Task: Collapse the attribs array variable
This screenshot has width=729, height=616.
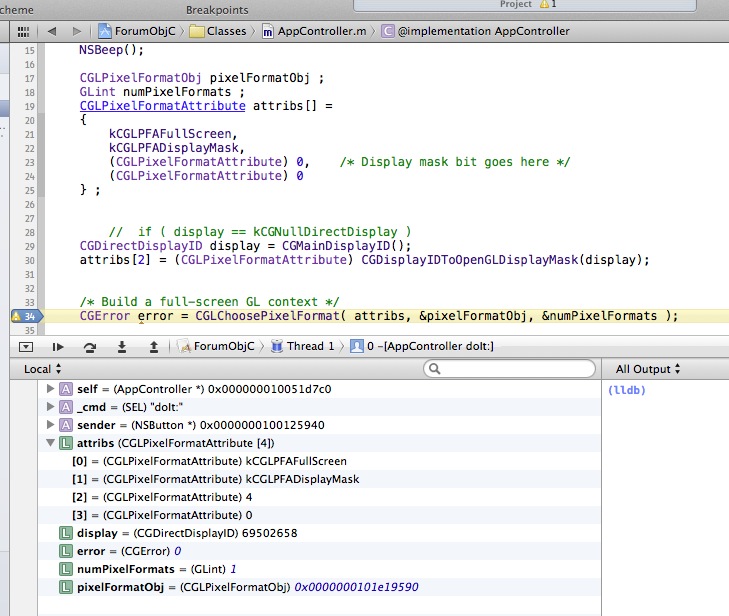Action: pyautogui.click(x=51, y=442)
